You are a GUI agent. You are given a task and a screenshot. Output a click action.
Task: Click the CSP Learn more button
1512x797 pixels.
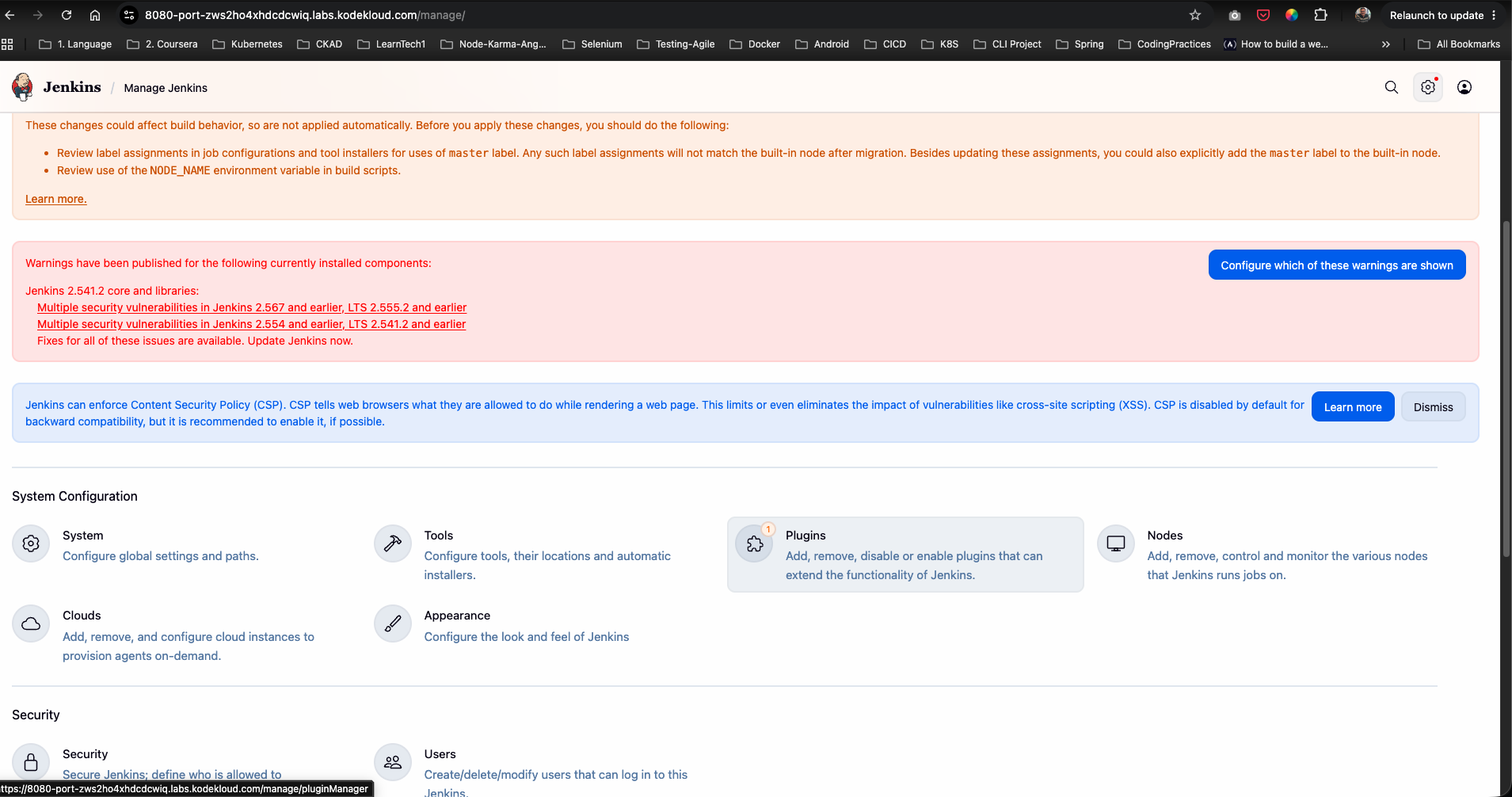tap(1353, 407)
